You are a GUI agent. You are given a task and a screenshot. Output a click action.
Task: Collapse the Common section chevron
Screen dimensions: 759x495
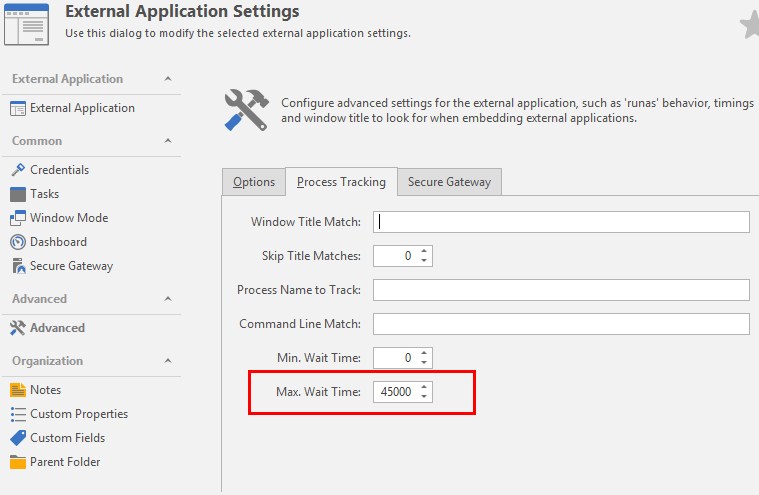tap(167, 141)
